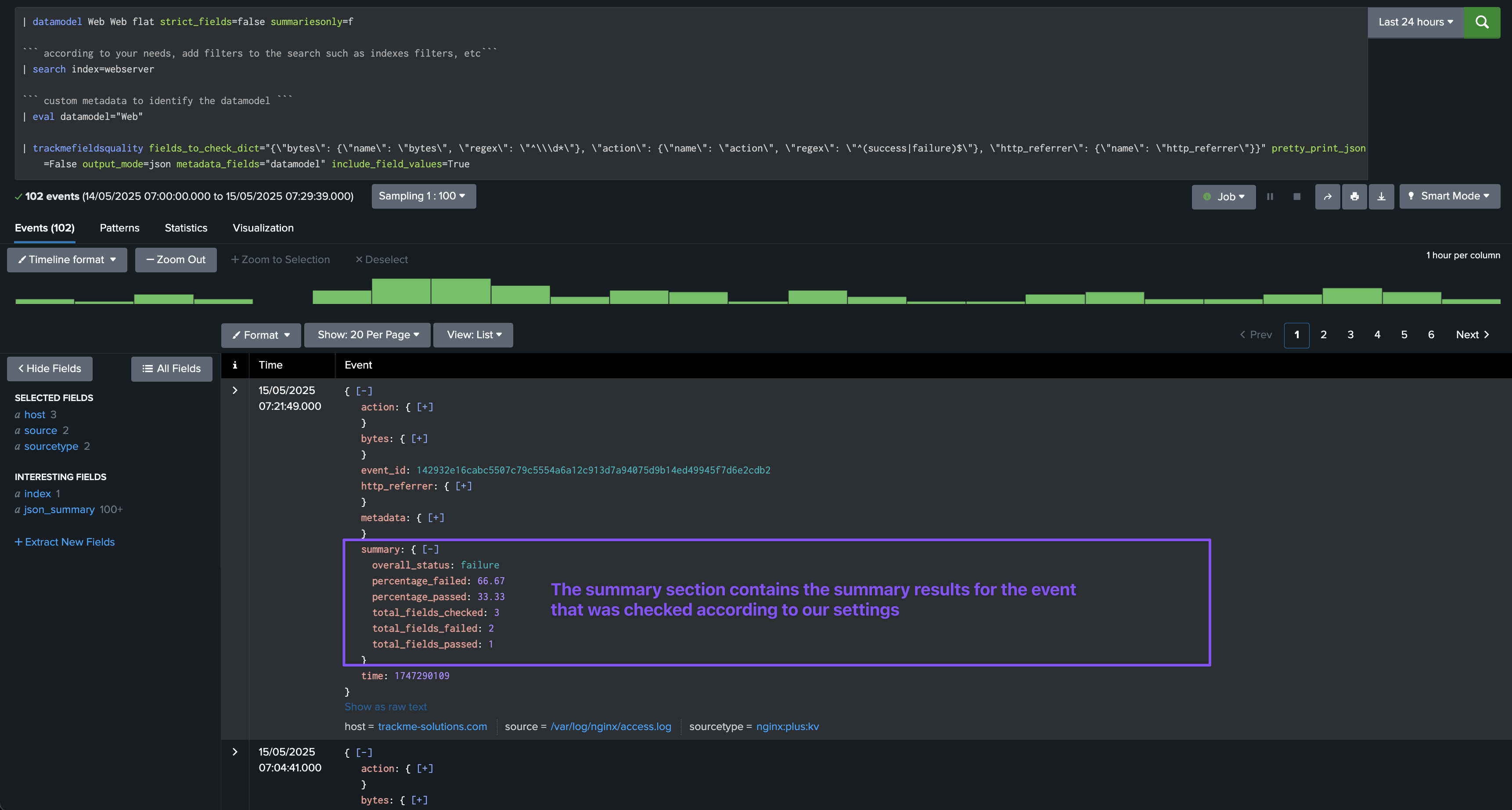
Task: Go to results page 3
Action: (x=1350, y=335)
